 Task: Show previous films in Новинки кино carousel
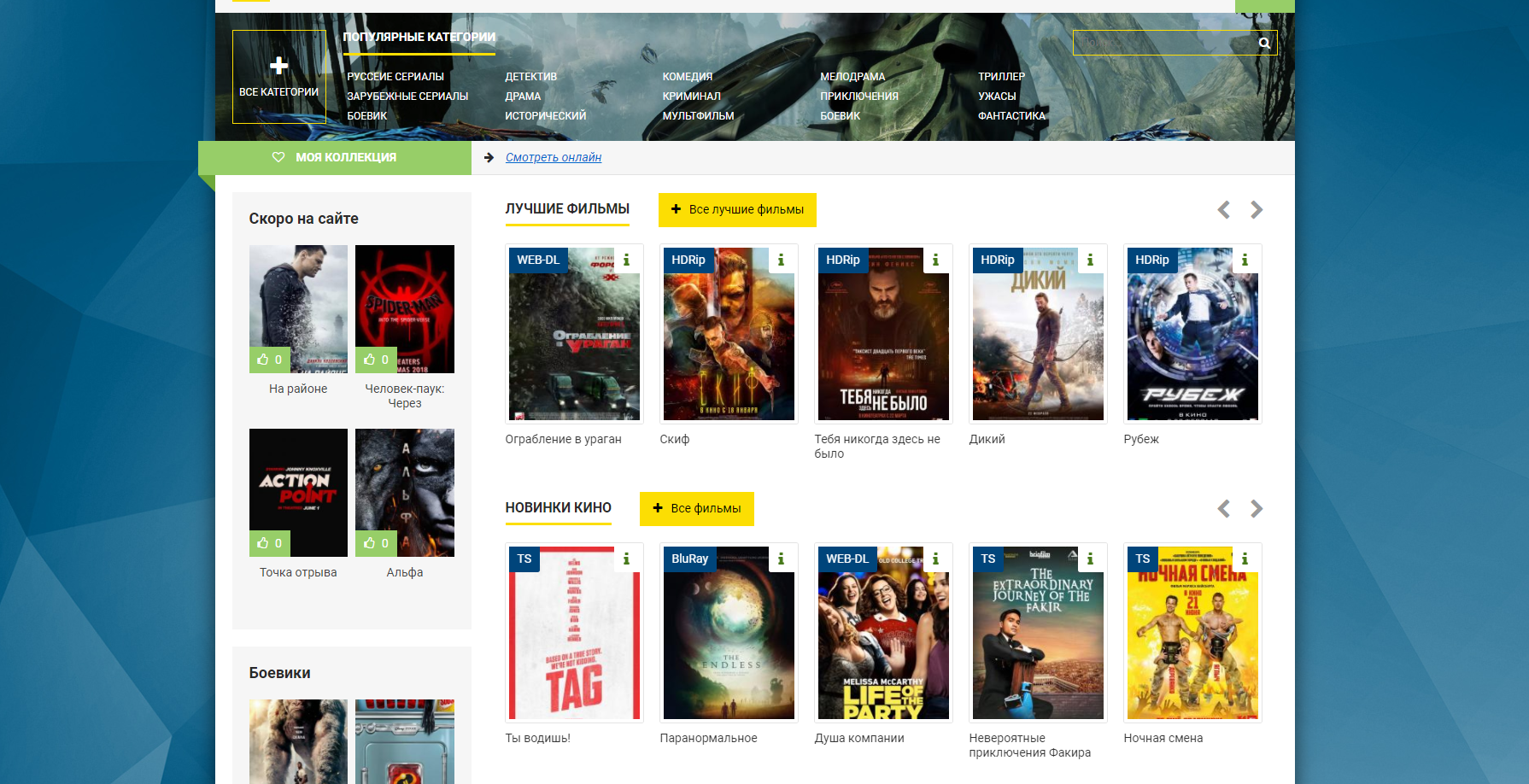tap(1224, 509)
